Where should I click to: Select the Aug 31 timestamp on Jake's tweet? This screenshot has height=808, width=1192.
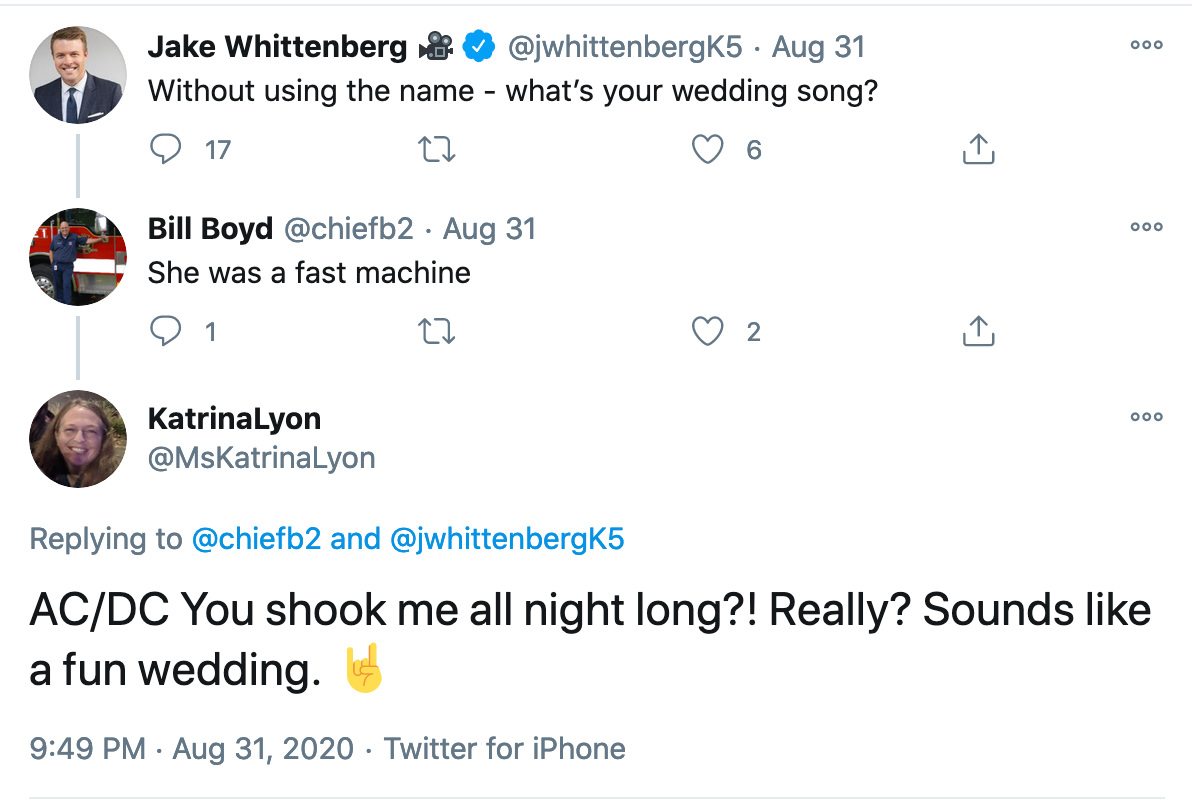pos(818,45)
